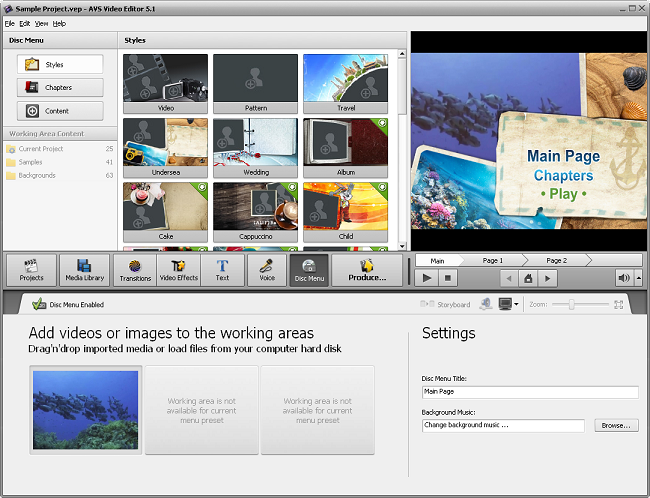Open the Edit menu

click(24, 24)
